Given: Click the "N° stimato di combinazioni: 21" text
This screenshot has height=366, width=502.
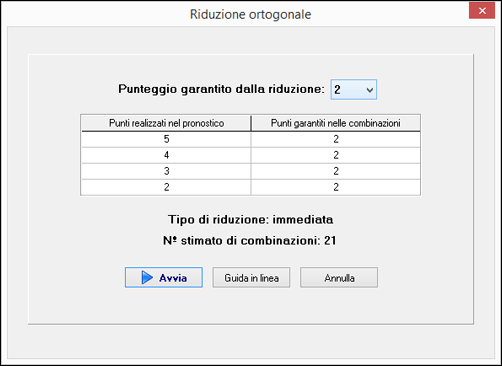Looking at the screenshot, I should (250, 241).
